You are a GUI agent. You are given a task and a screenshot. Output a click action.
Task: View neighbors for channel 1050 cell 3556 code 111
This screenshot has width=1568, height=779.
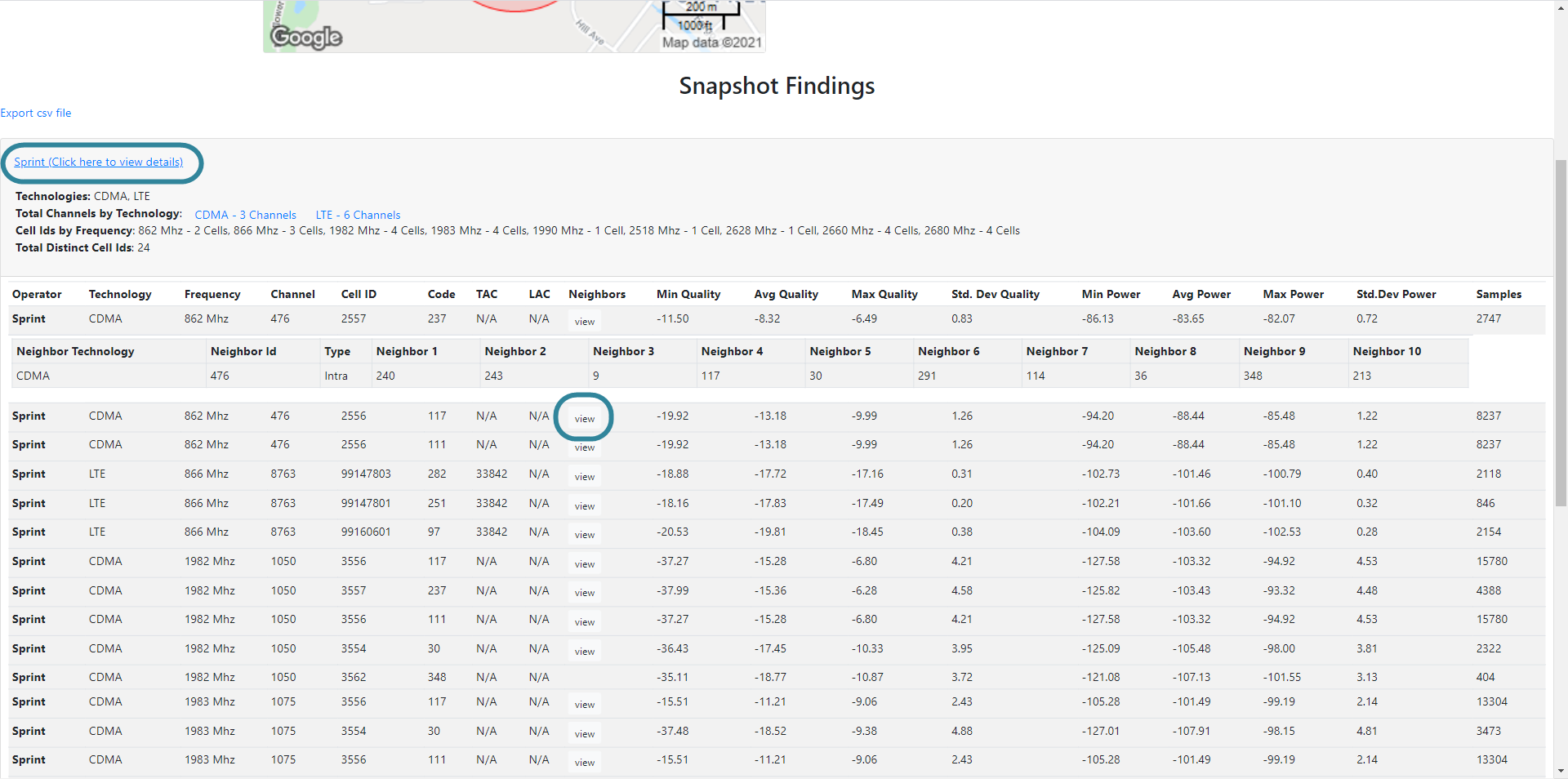584,622
